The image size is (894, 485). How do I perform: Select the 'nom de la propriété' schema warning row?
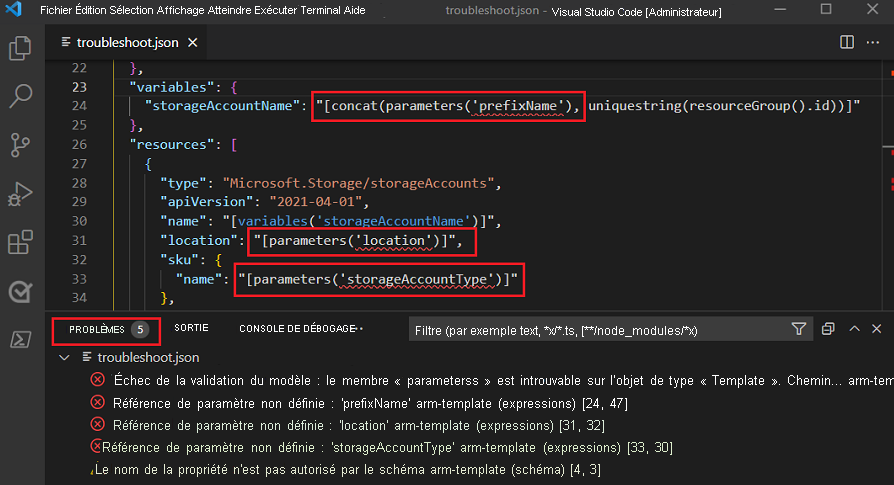click(348, 470)
